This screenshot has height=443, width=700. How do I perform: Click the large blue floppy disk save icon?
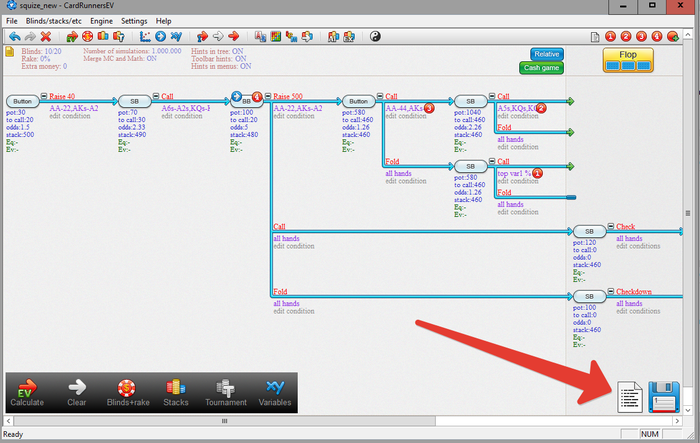(x=664, y=397)
